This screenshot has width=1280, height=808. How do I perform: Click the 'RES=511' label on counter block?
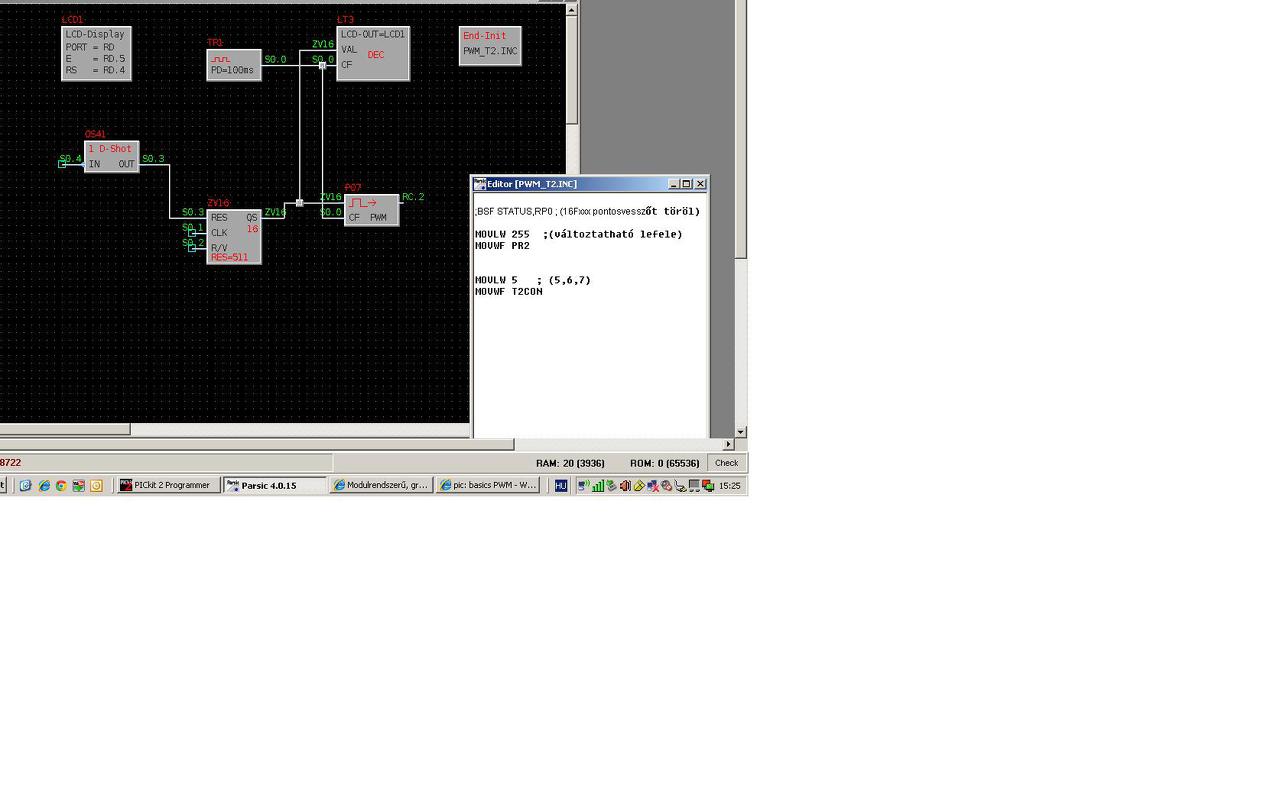[230, 258]
